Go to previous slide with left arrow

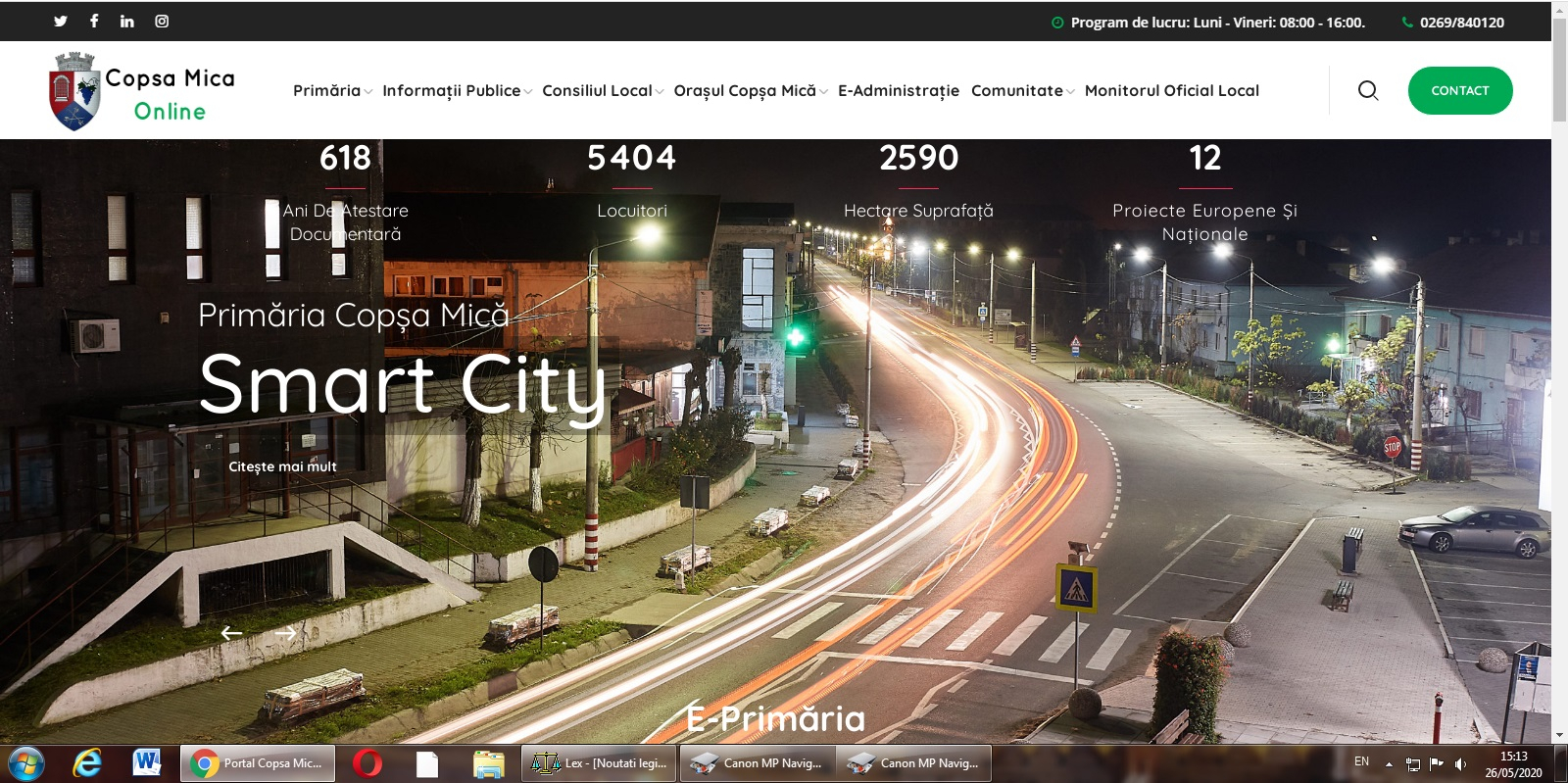pos(231,633)
